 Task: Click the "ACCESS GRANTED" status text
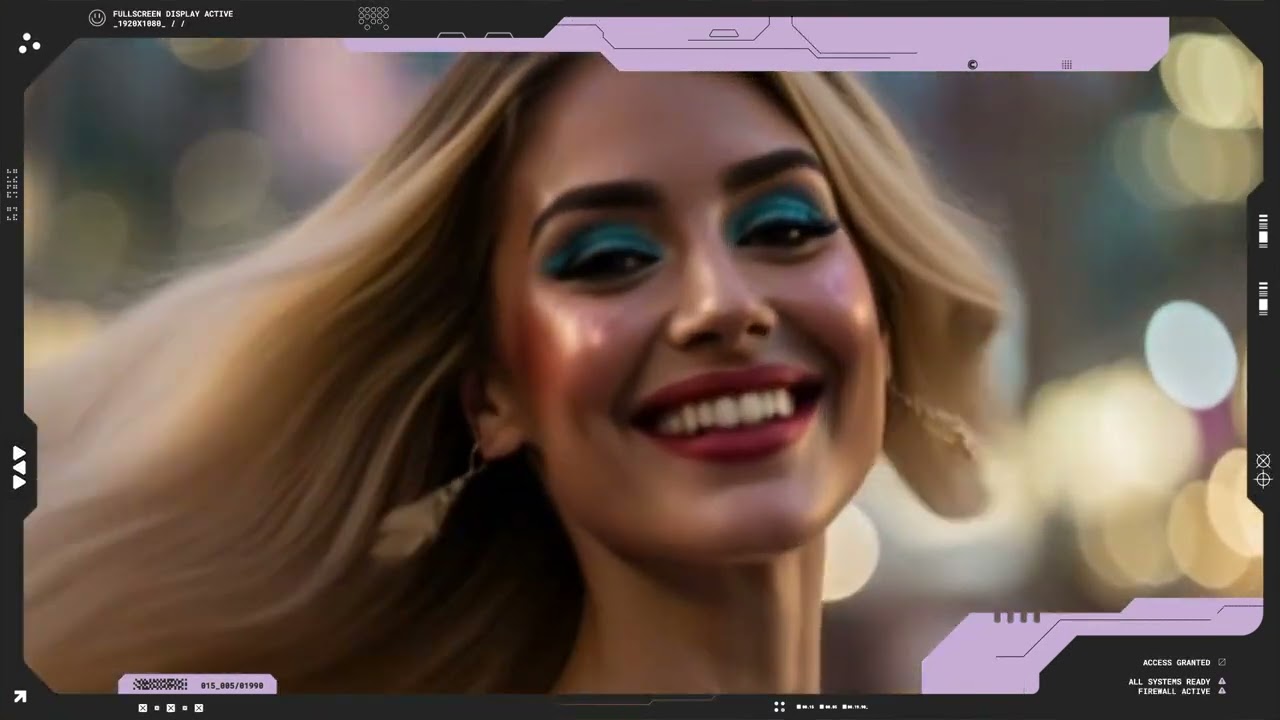click(x=1177, y=663)
